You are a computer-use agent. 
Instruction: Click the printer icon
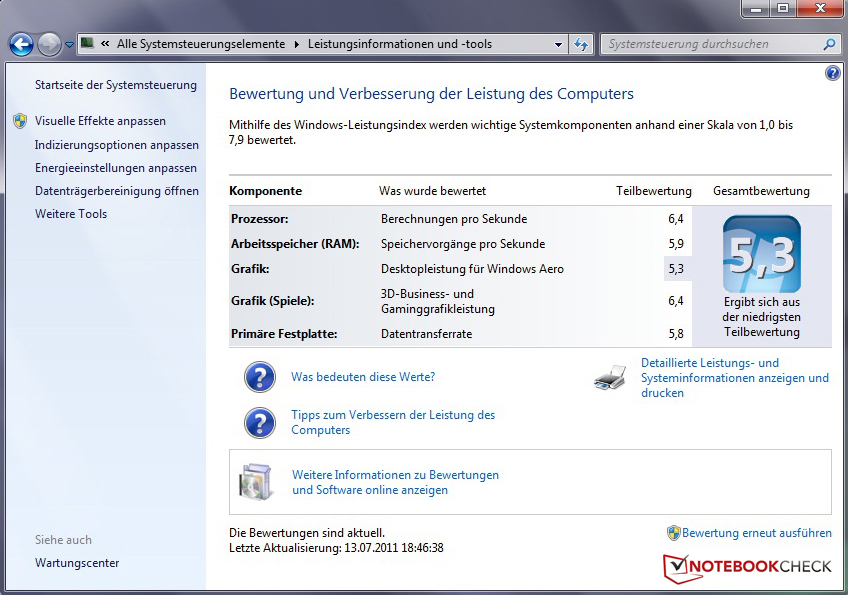tap(610, 377)
